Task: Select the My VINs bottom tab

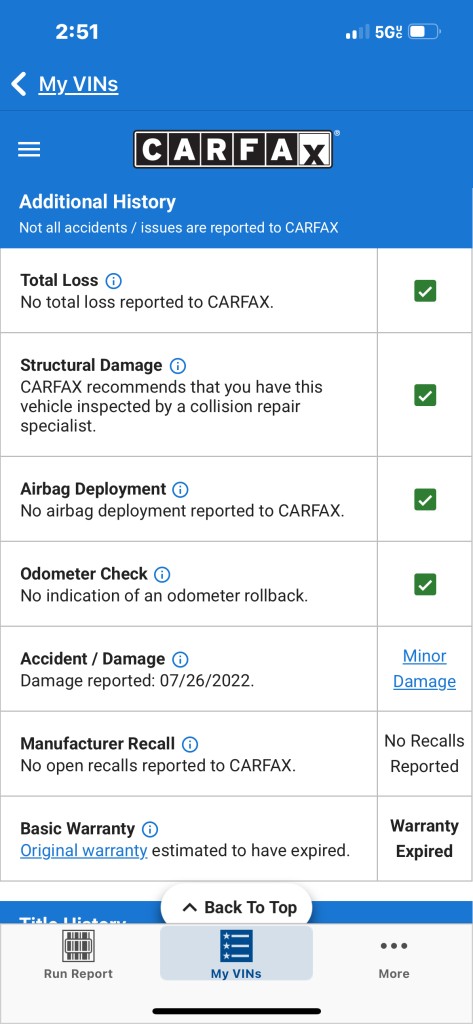Action: point(236,953)
